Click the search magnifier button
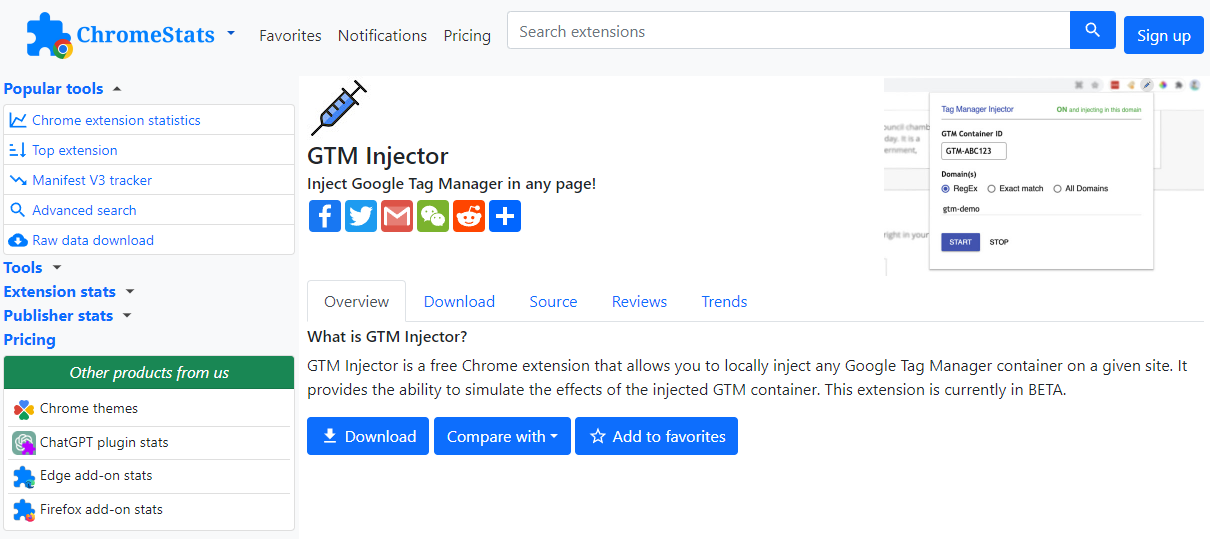Screen dimensions: 1210x539 pyautogui.click(x=1093, y=30)
